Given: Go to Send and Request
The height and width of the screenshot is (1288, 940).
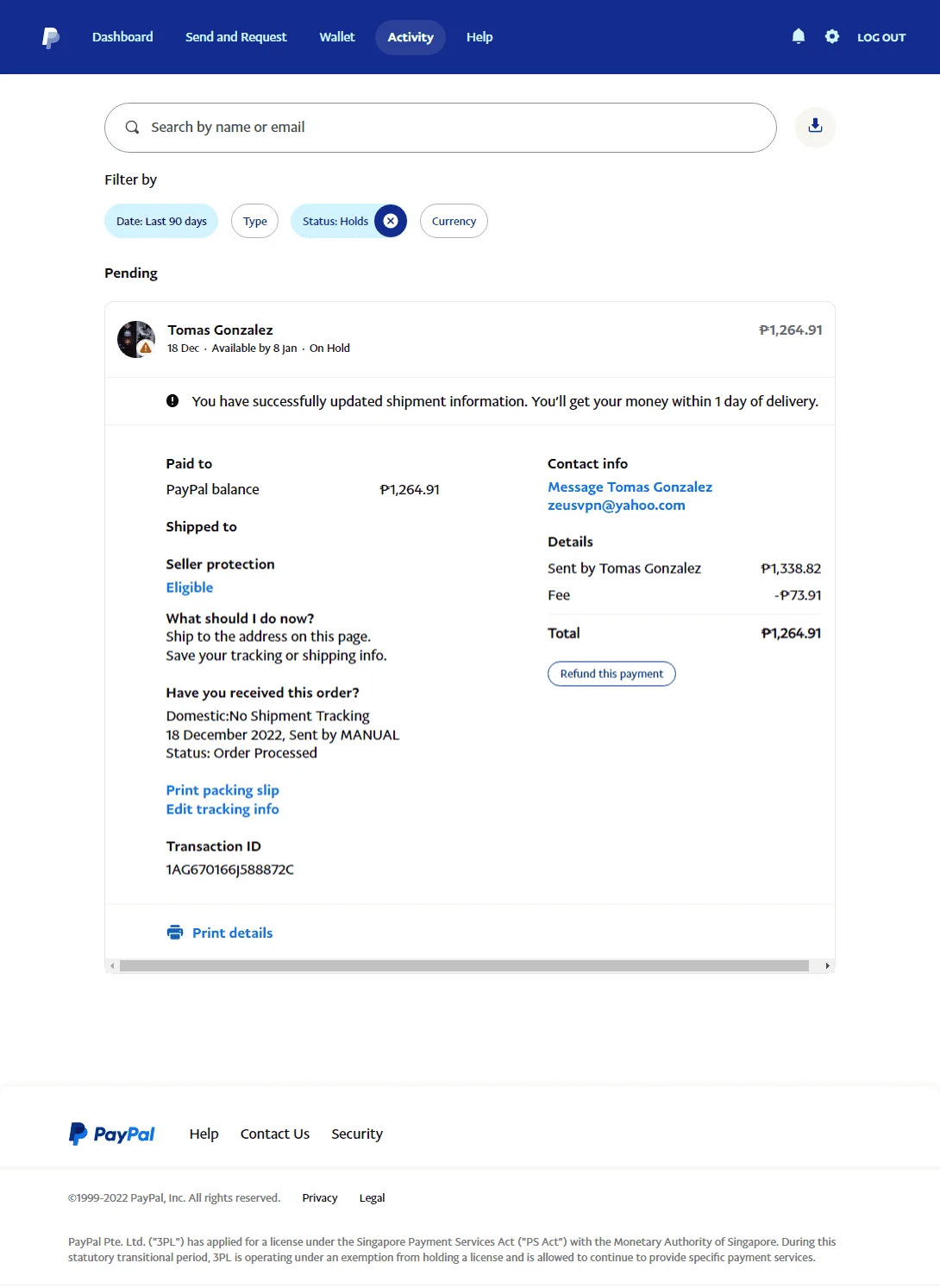Looking at the screenshot, I should point(236,37).
